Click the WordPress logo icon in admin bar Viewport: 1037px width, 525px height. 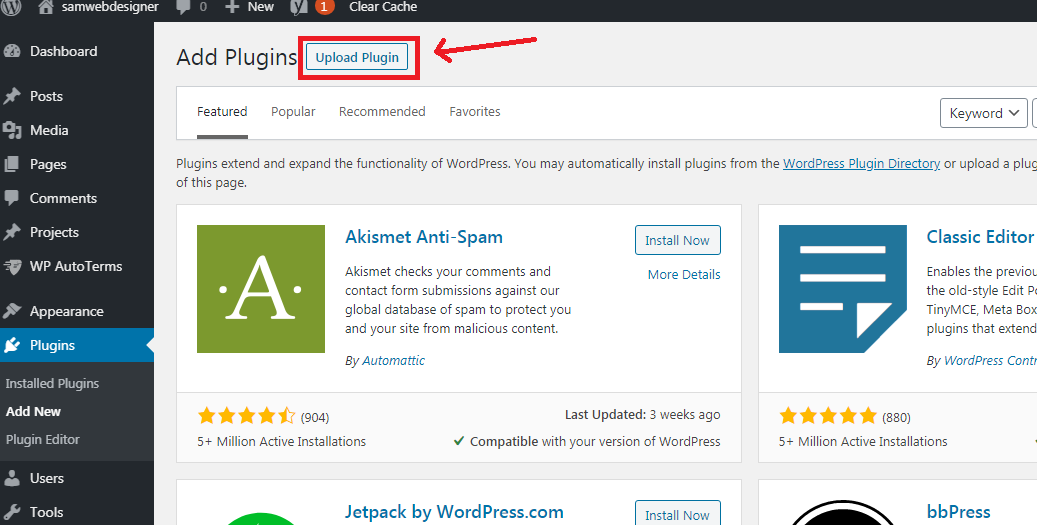click(x=11, y=7)
